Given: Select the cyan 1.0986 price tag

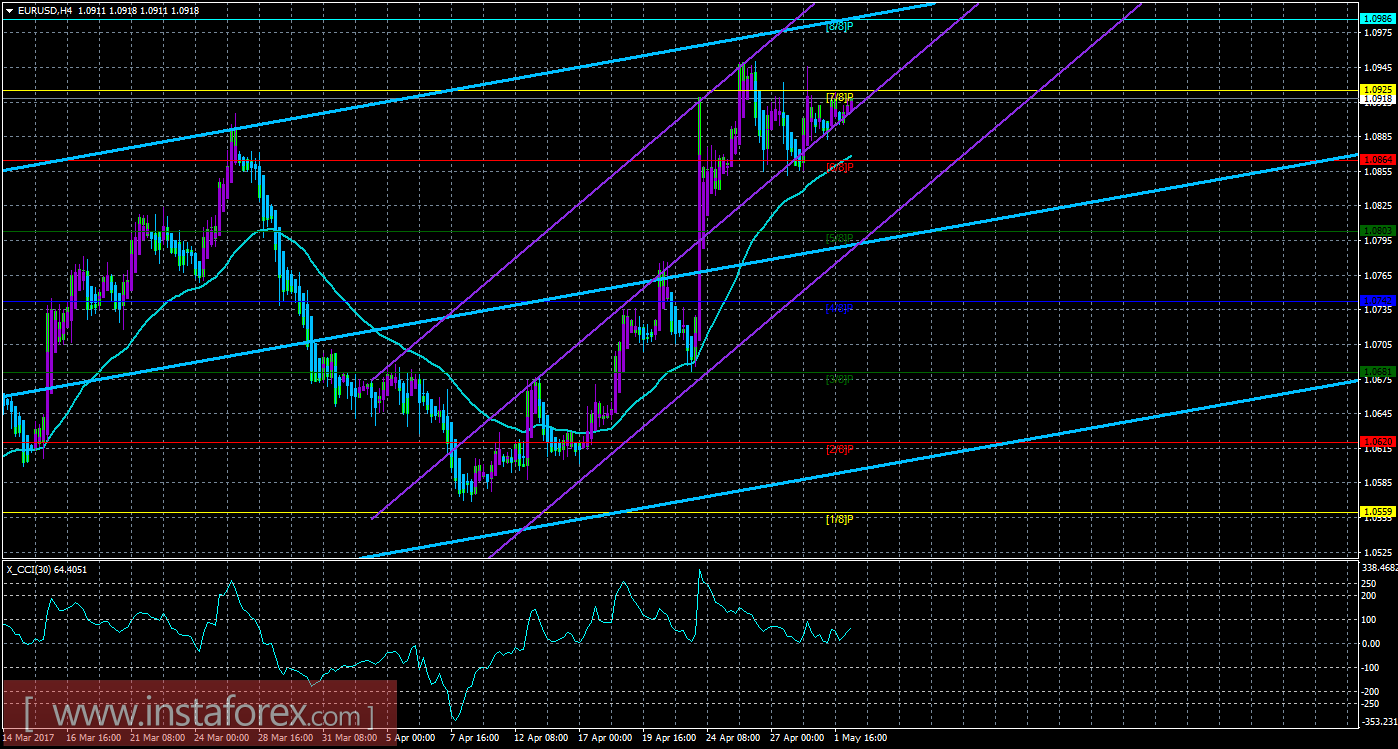Looking at the screenshot, I should point(1376,18).
